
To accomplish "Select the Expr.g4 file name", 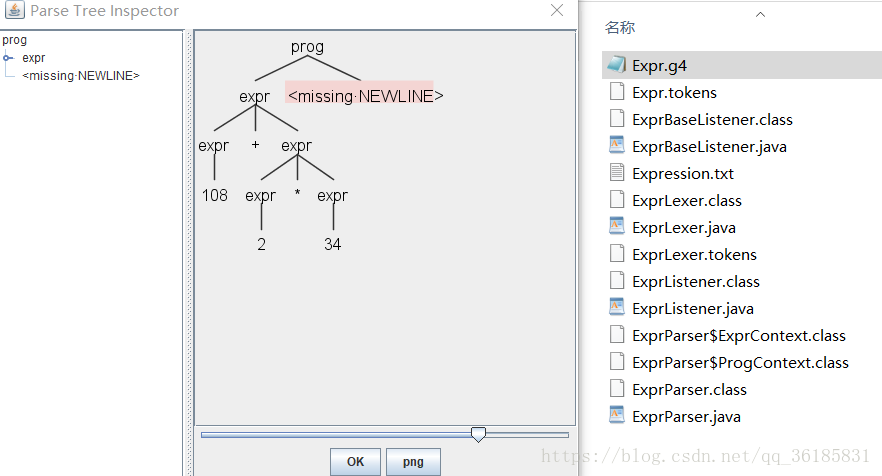I will (659, 66).
